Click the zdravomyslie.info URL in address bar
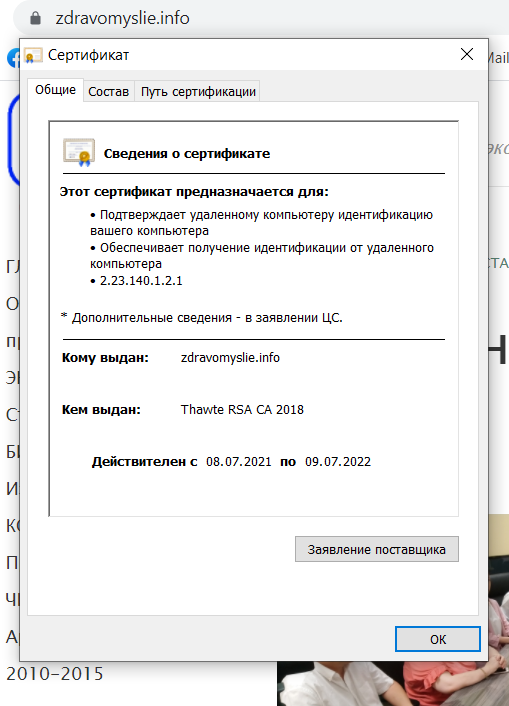The height and width of the screenshot is (706, 509). pos(123,18)
